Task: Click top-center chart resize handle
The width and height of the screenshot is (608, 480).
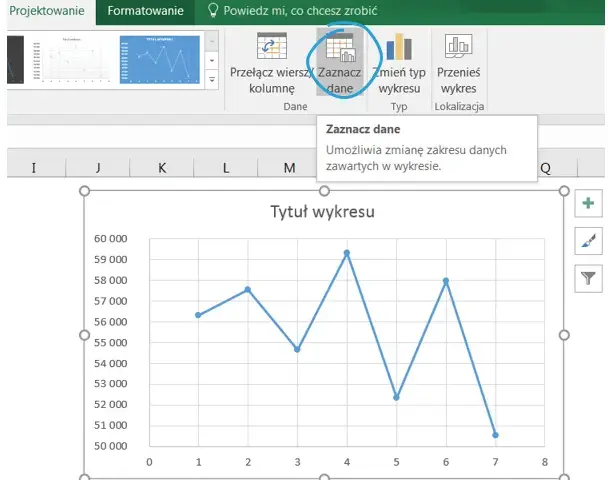Action: (x=325, y=191)
